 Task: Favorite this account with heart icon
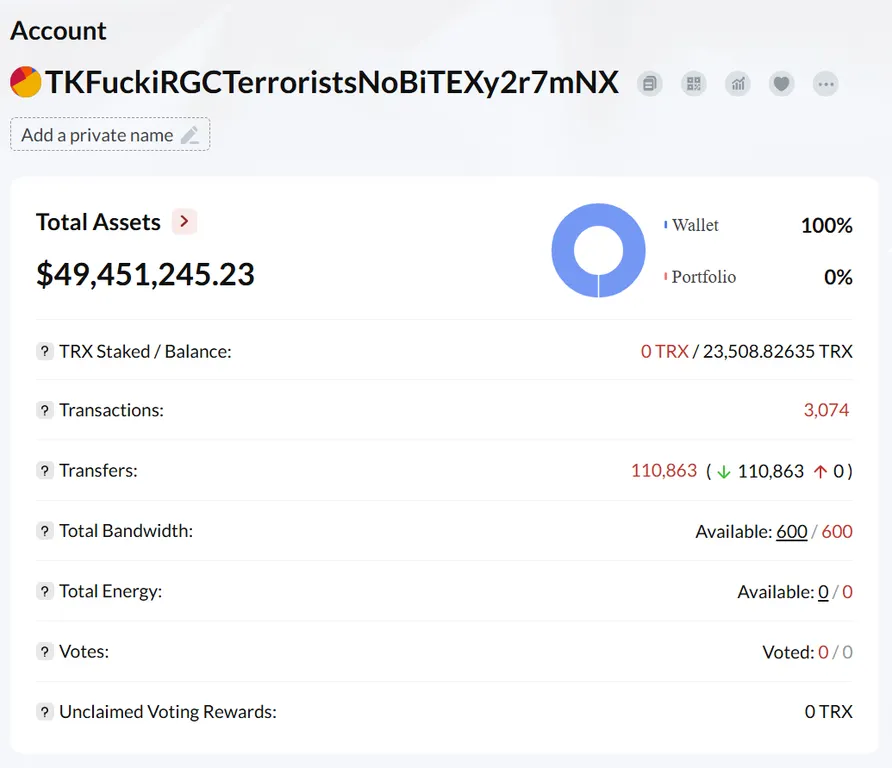pos(782,84)
